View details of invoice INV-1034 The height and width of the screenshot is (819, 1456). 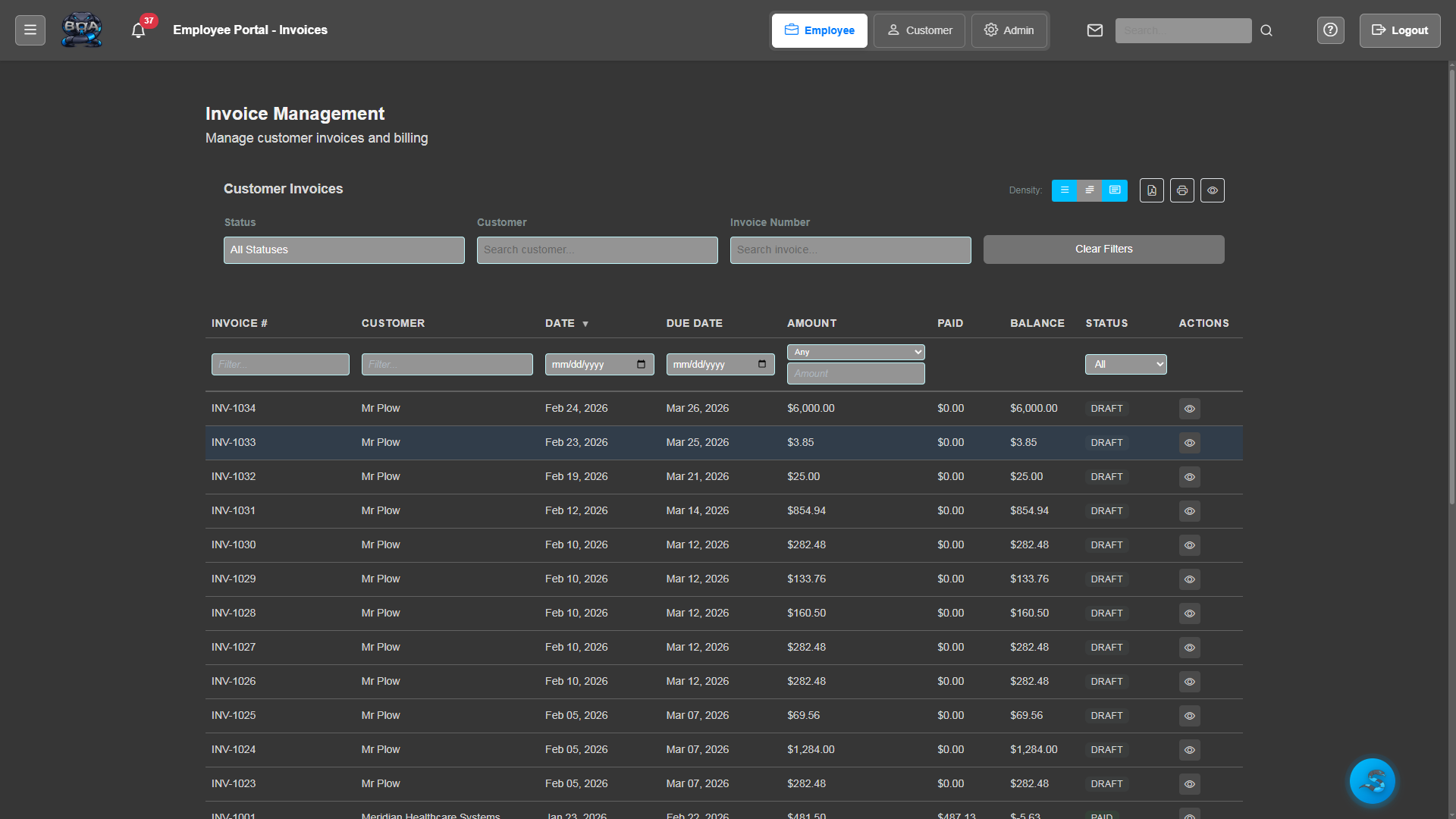click(x=1189, y=409)
